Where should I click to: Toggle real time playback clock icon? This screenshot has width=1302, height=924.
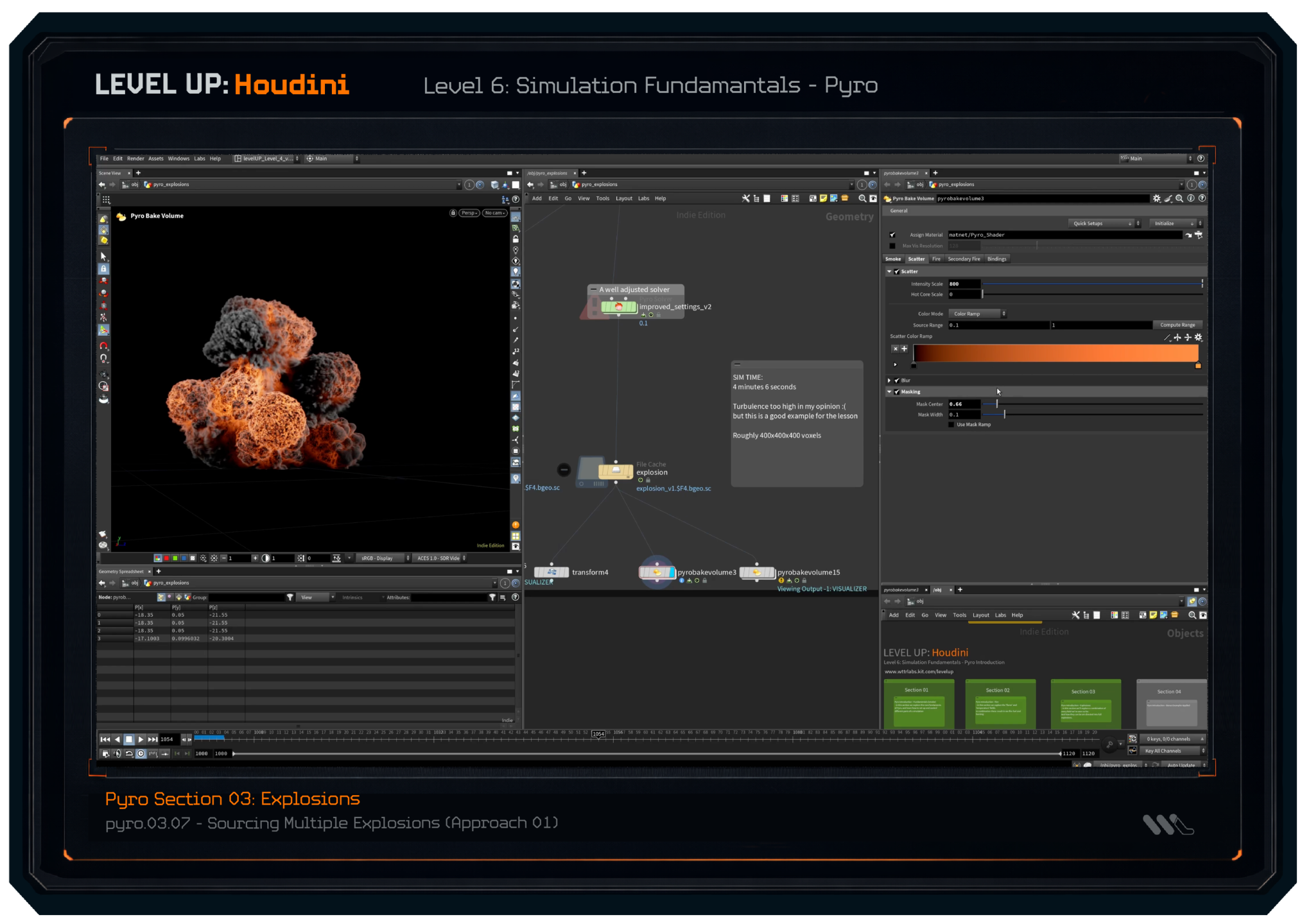(x=141, y=753)
